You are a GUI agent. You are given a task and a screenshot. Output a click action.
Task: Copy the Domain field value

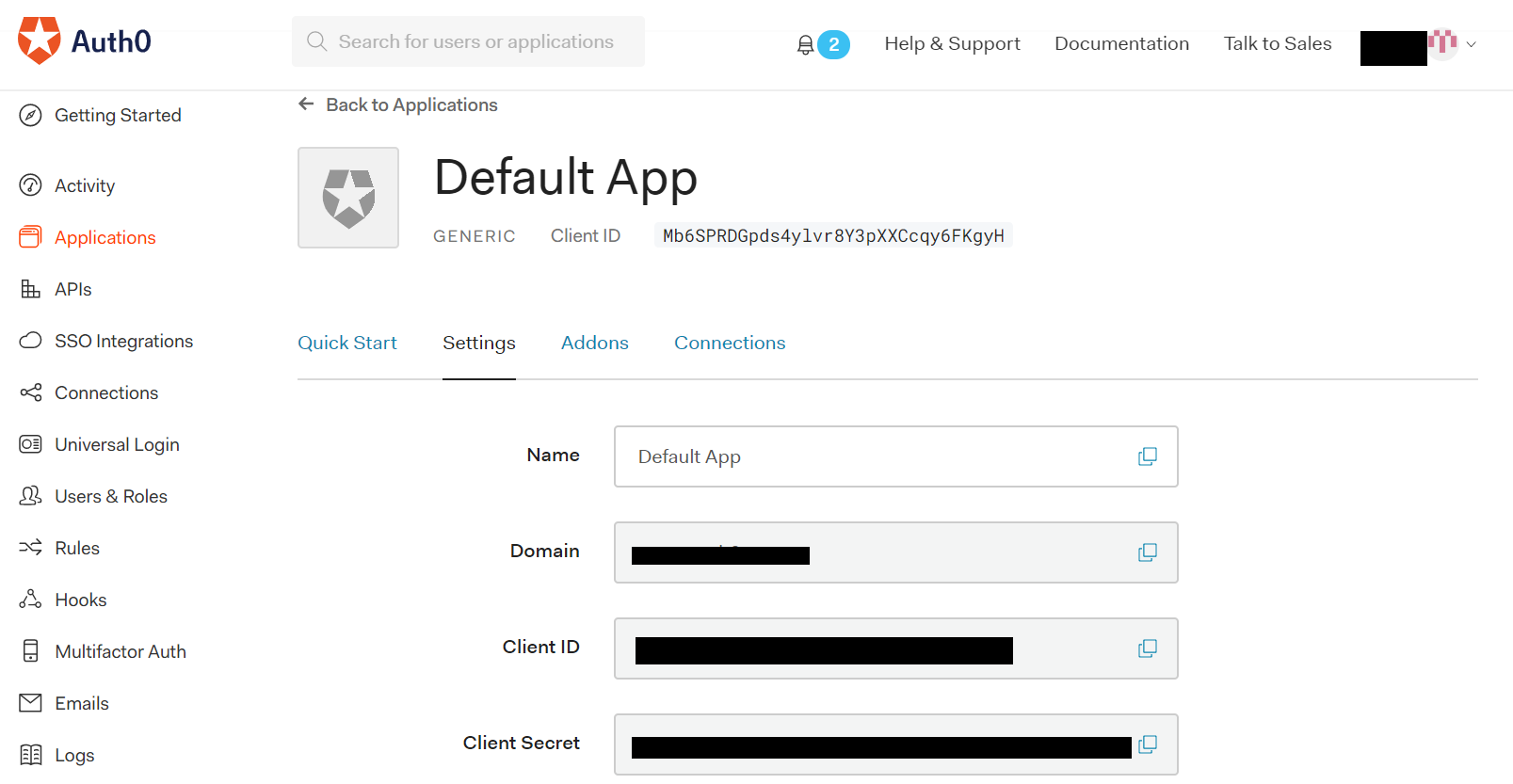(1147, 552)
